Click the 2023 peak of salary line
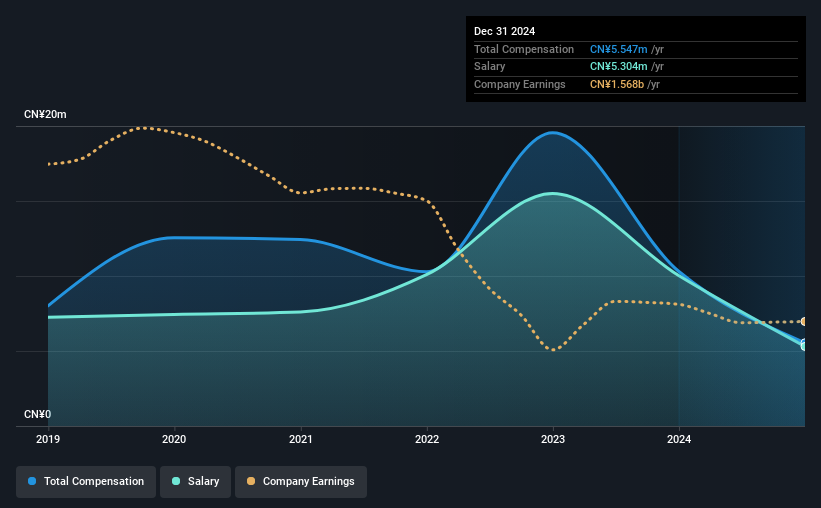The width and height of the screenshot is (821, 508). point(553,194)
